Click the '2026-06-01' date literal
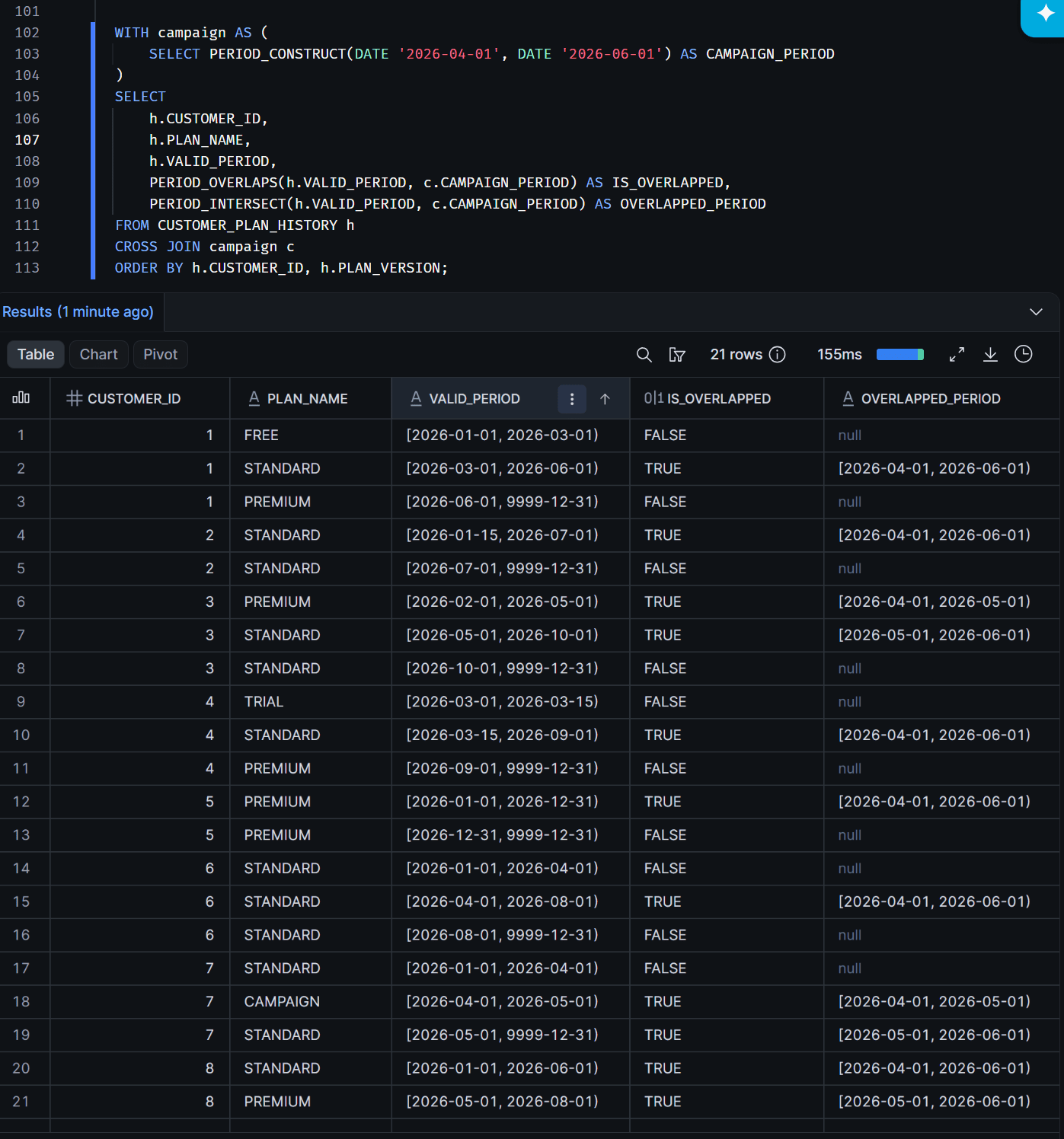The height and width of the screenshot is (1139, 1064). tap(612, 54)
